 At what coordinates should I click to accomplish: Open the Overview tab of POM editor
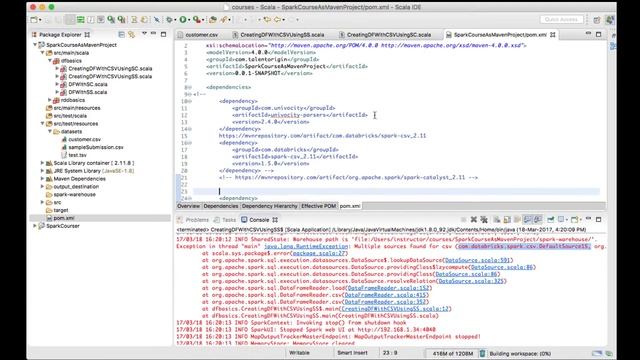point(189,206)
